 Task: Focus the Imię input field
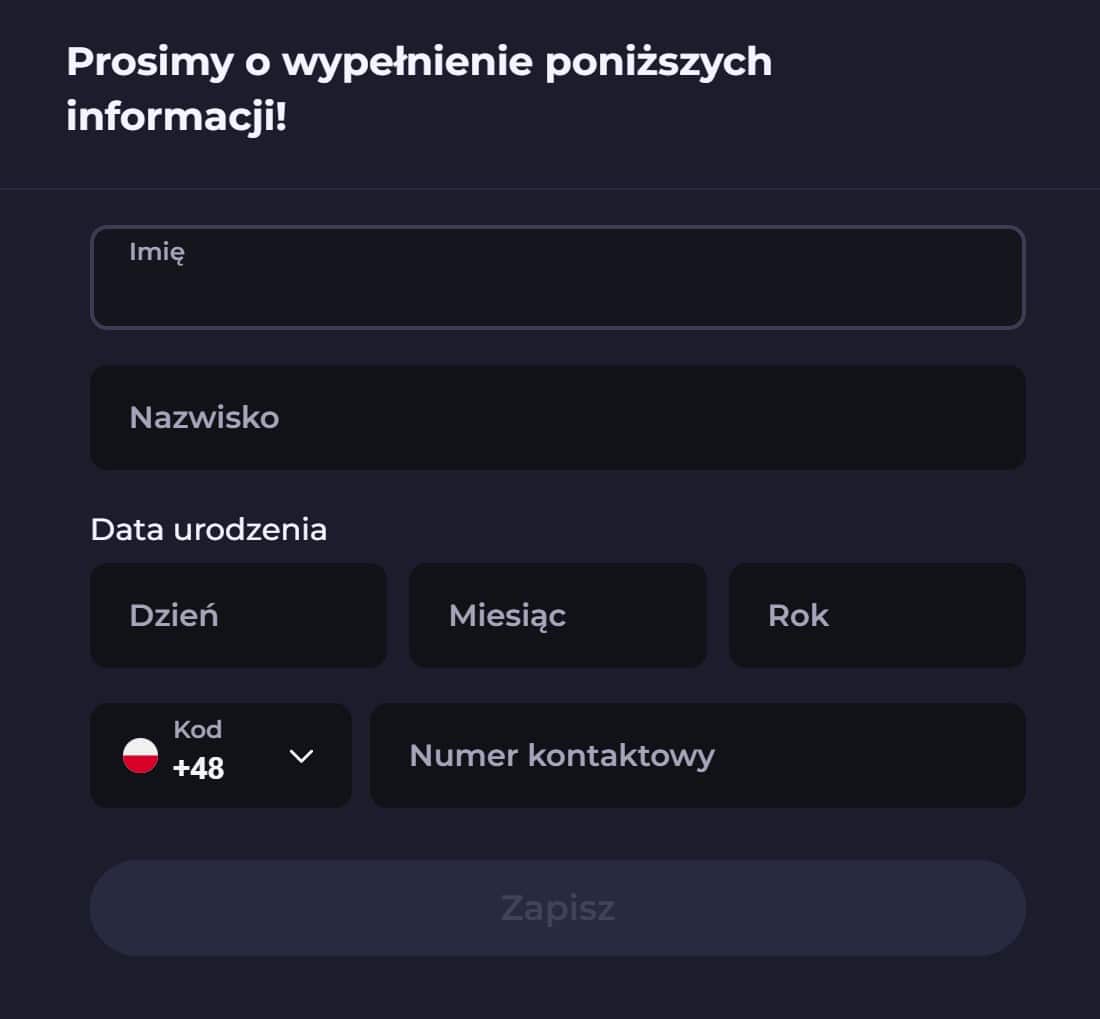[557, 288]
